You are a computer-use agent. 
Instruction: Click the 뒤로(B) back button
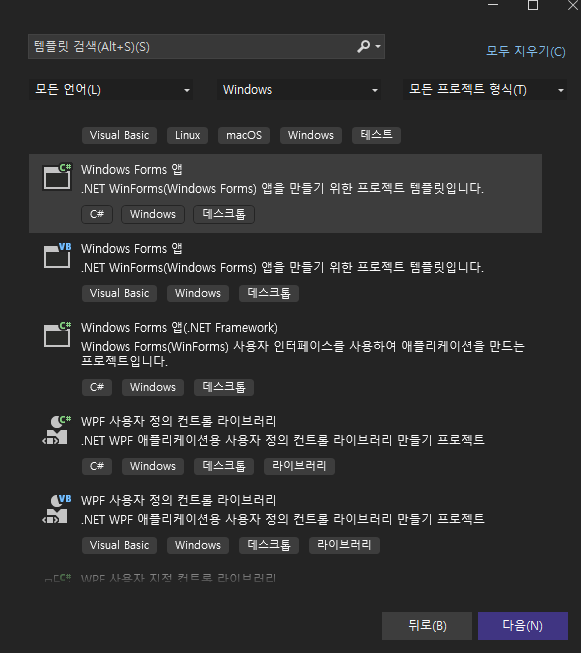coord(427,626)
